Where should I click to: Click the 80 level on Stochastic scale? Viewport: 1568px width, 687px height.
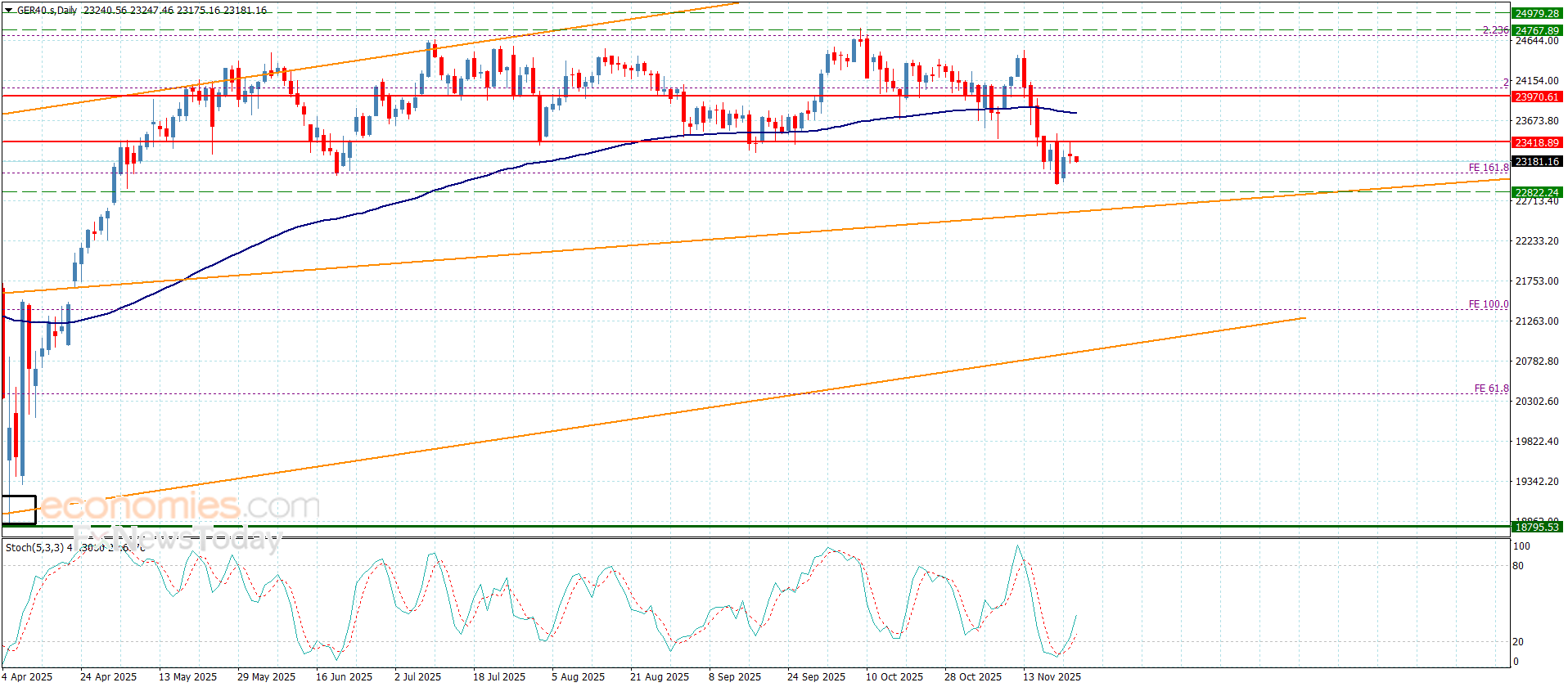(x=1518, y=565)
